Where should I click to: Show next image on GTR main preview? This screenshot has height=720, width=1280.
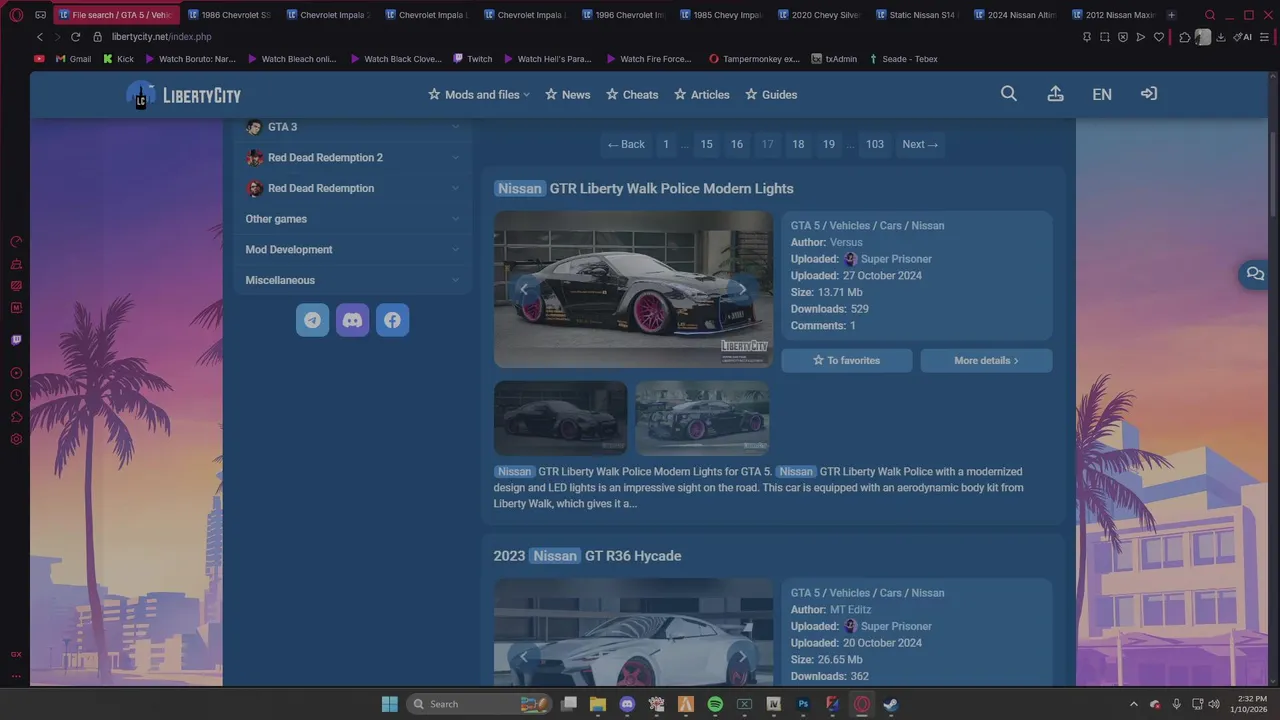click(x=742, y=289)
